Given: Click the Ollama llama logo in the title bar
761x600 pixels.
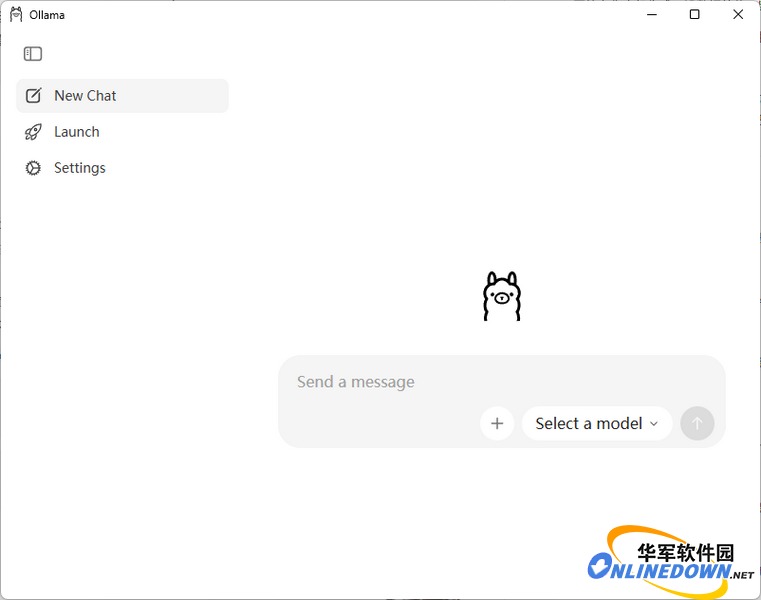Looking at the screenshot, I should coord(16,15).
